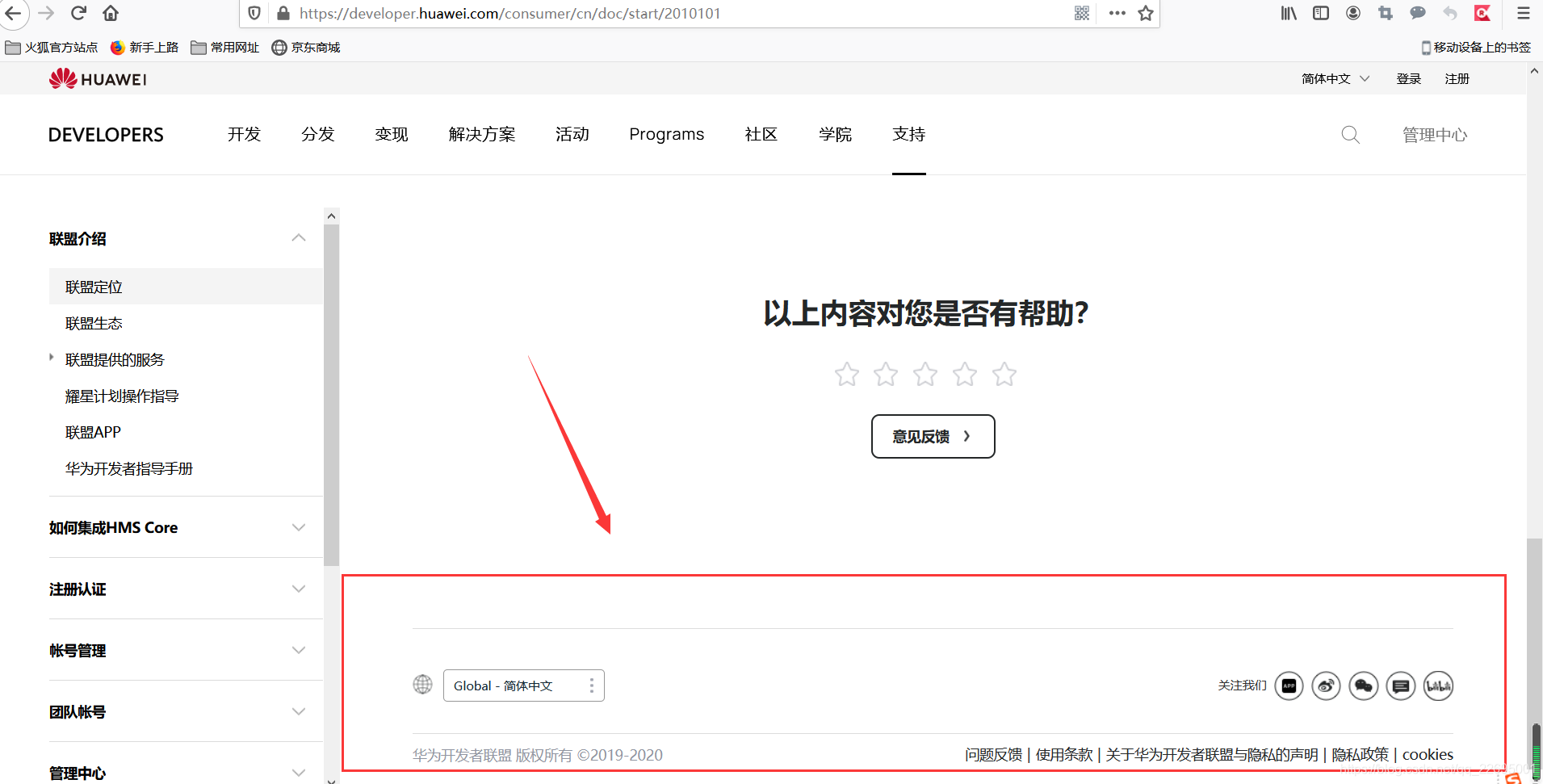The height and width of the screenshot is (784, 1543).
Task: Expand the 团队帐号 section
Action: click(x=299, y=711)
